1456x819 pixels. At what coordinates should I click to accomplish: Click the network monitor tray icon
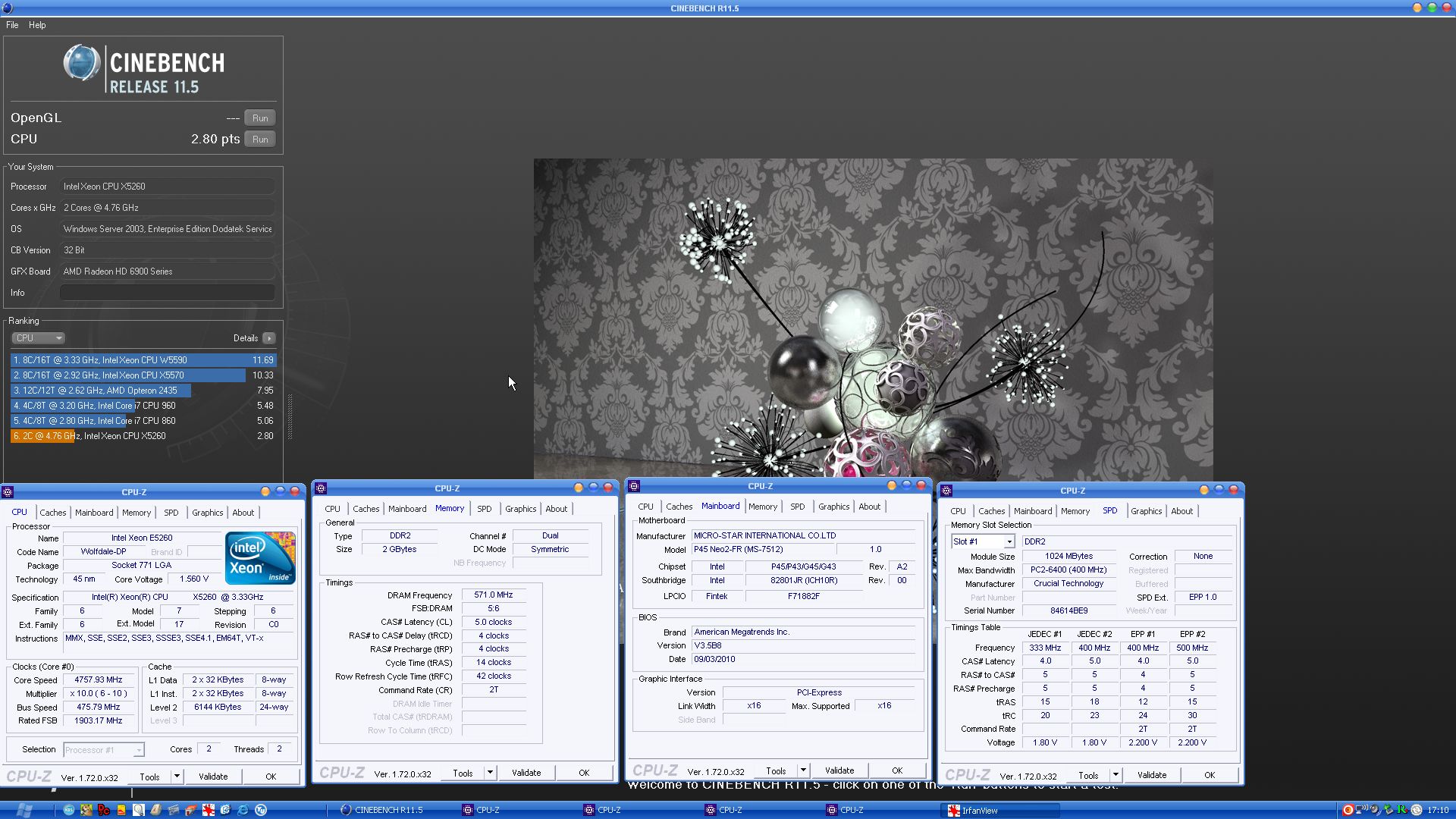coord(1362,809)
